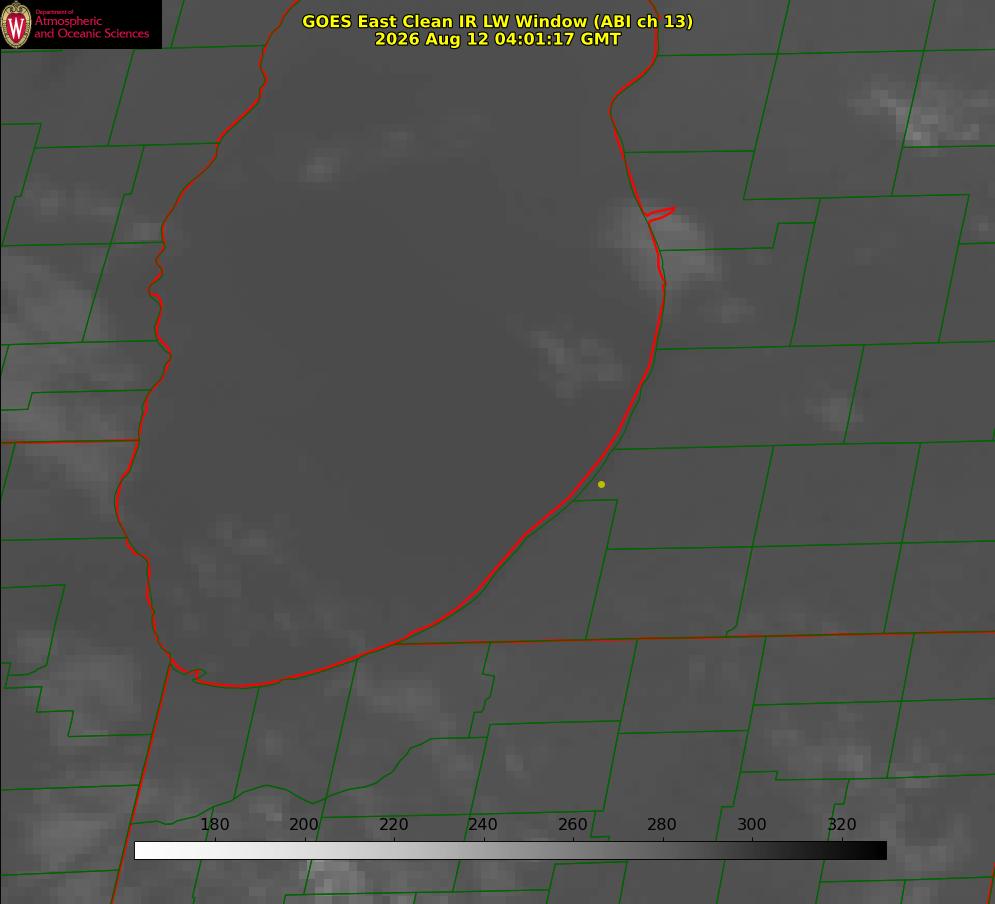Click the 320 label on the color scale
This screenshot has width=995, height=904.
(x=842, y=824)
